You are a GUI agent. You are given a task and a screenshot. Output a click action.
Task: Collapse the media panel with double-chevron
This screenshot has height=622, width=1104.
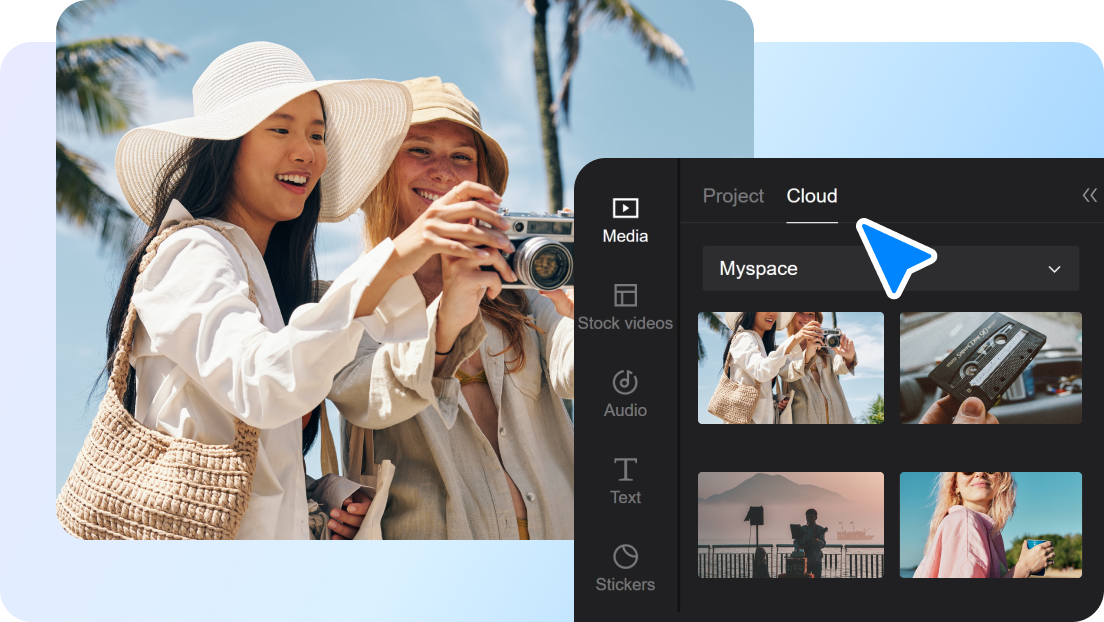point(1089,195)
